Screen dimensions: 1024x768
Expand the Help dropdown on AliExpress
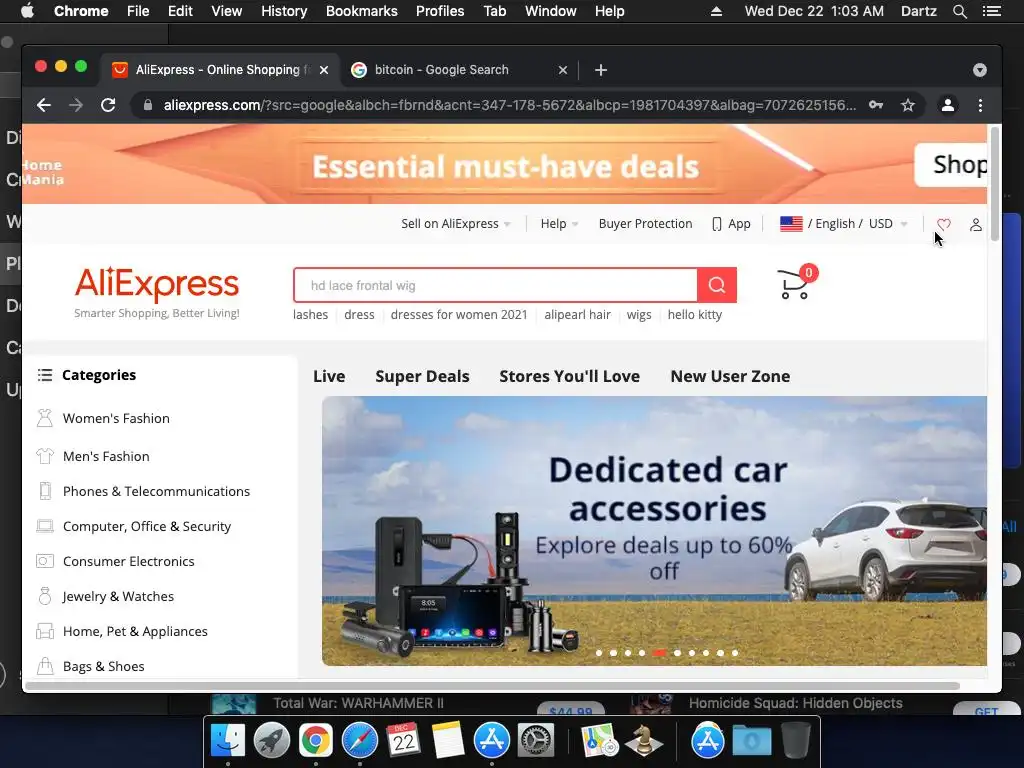pos(559,224)
